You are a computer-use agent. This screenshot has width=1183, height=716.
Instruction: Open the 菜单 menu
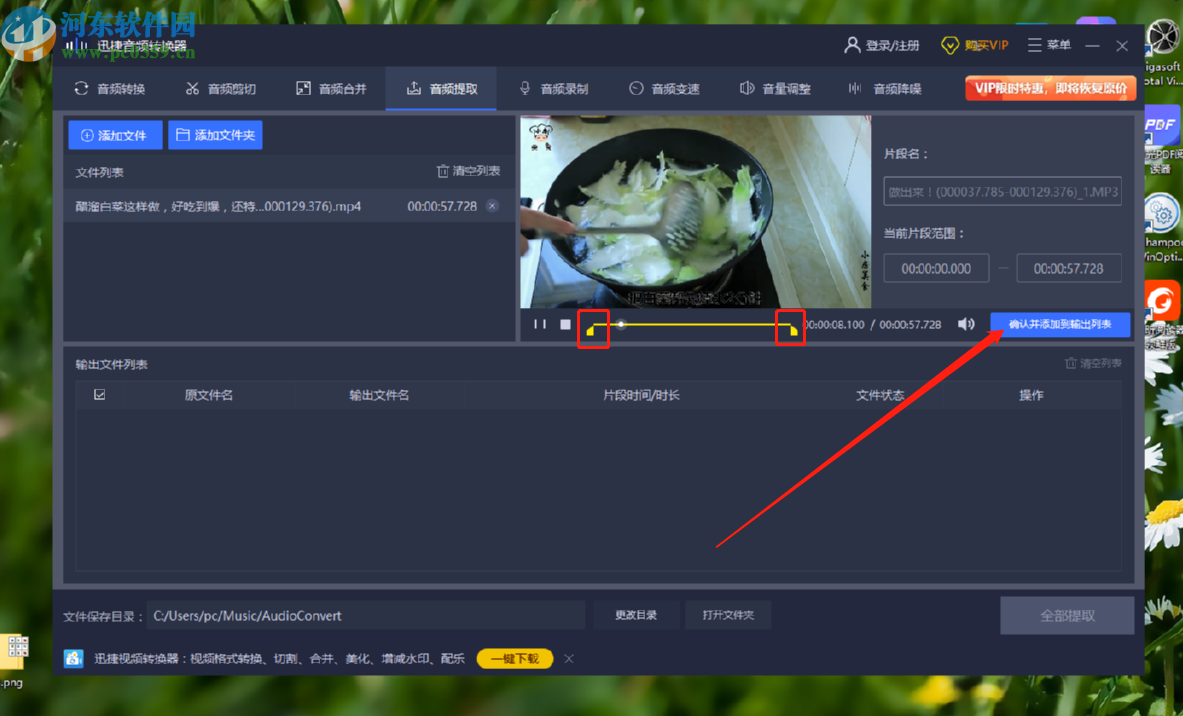click(x=1048, y=45)
